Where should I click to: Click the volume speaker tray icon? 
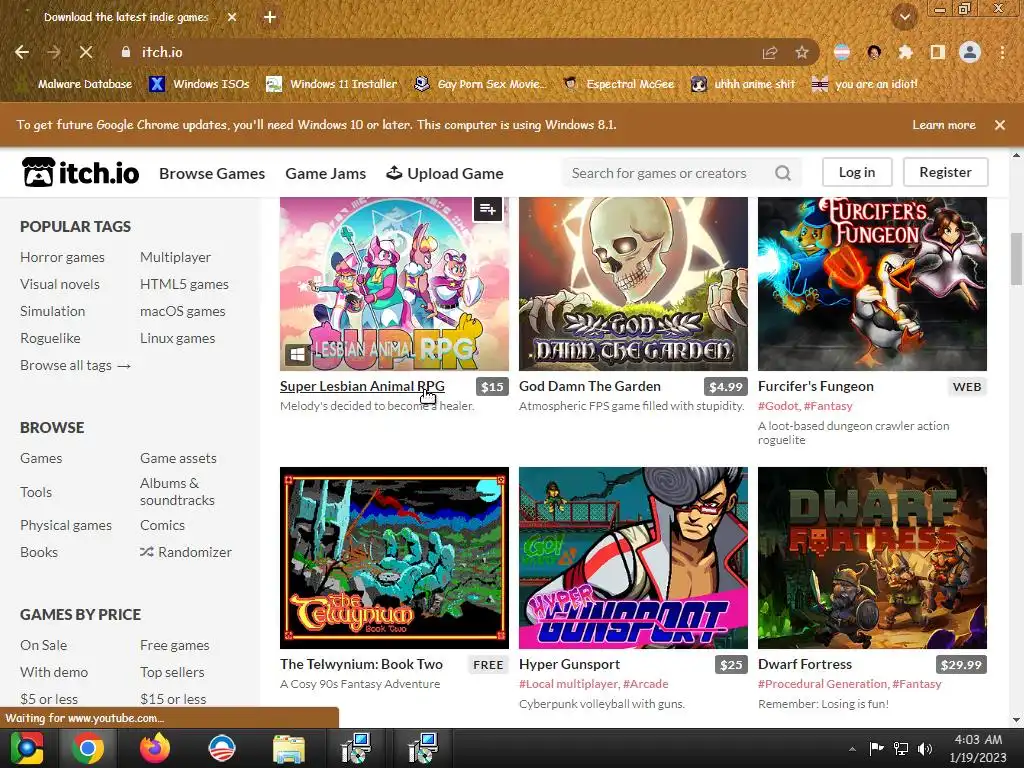[x=925, y=749]
